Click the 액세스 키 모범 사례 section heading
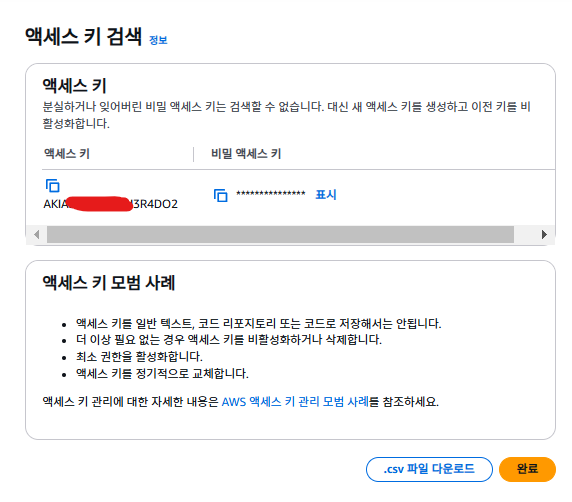The width and height of the screenshot is (572, 502). (x=109, y=283)
